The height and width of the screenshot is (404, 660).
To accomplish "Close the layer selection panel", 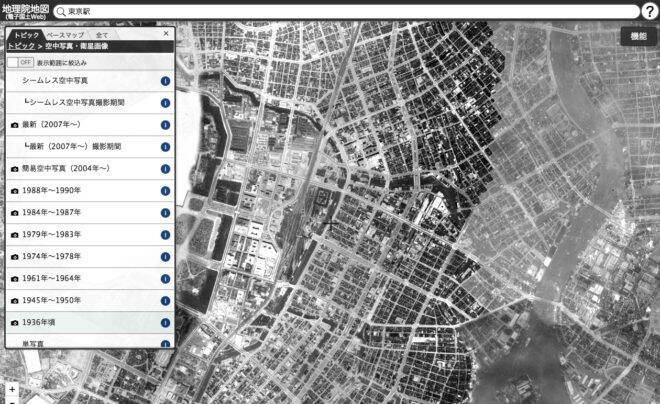I will coord(166,33).
